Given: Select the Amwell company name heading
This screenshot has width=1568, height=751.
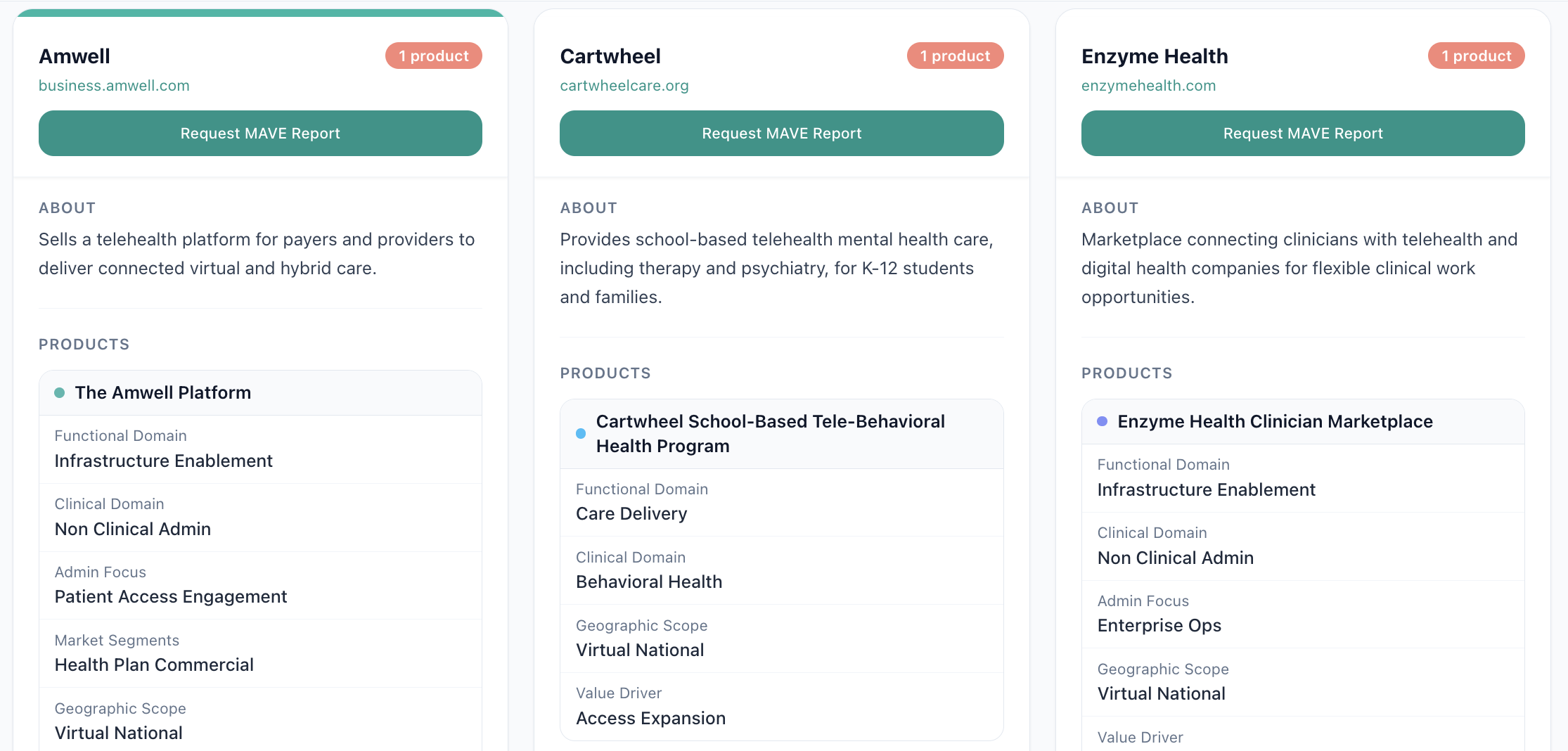Looking at the screenshot, I should click(x=75, y=56).
